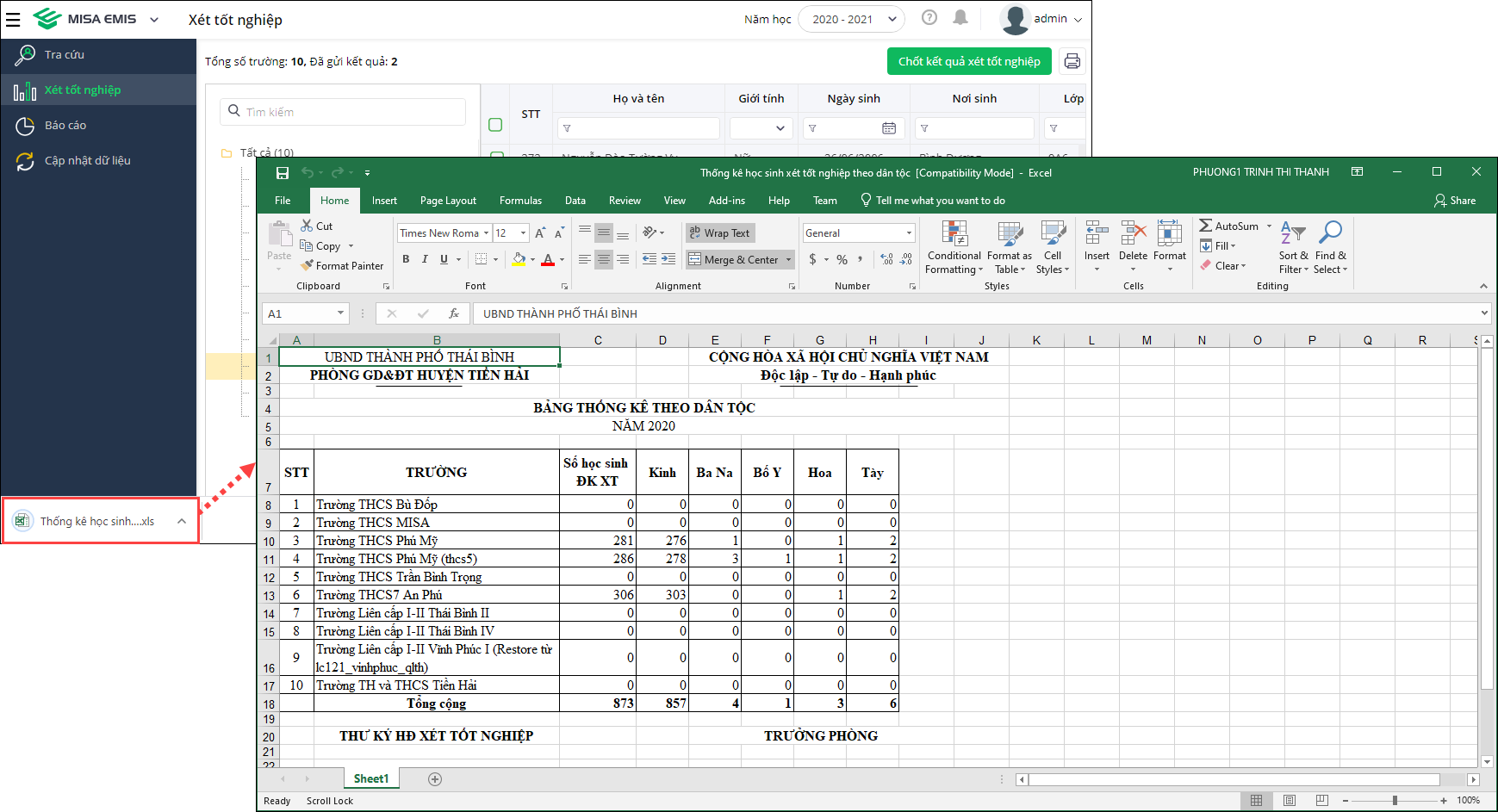Select Báo cáo in the sidebar
Image resolution: width=1498 pixels, height=812 pixels.
65,126
